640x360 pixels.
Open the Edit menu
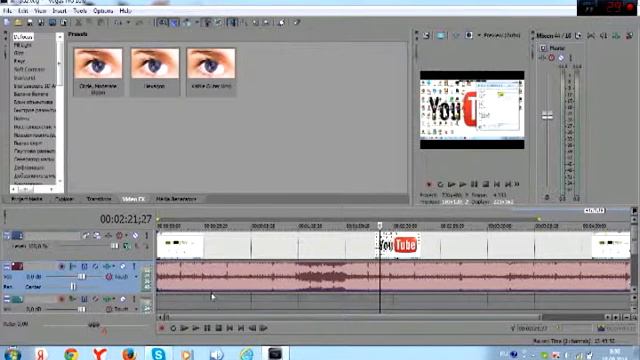23,11
